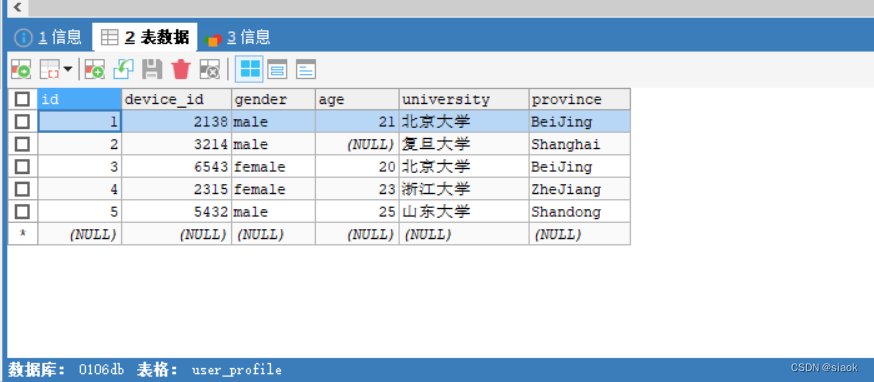Check the row with device_id 3214
This screenshot has height=382, width=874.
tap(22, 144)
